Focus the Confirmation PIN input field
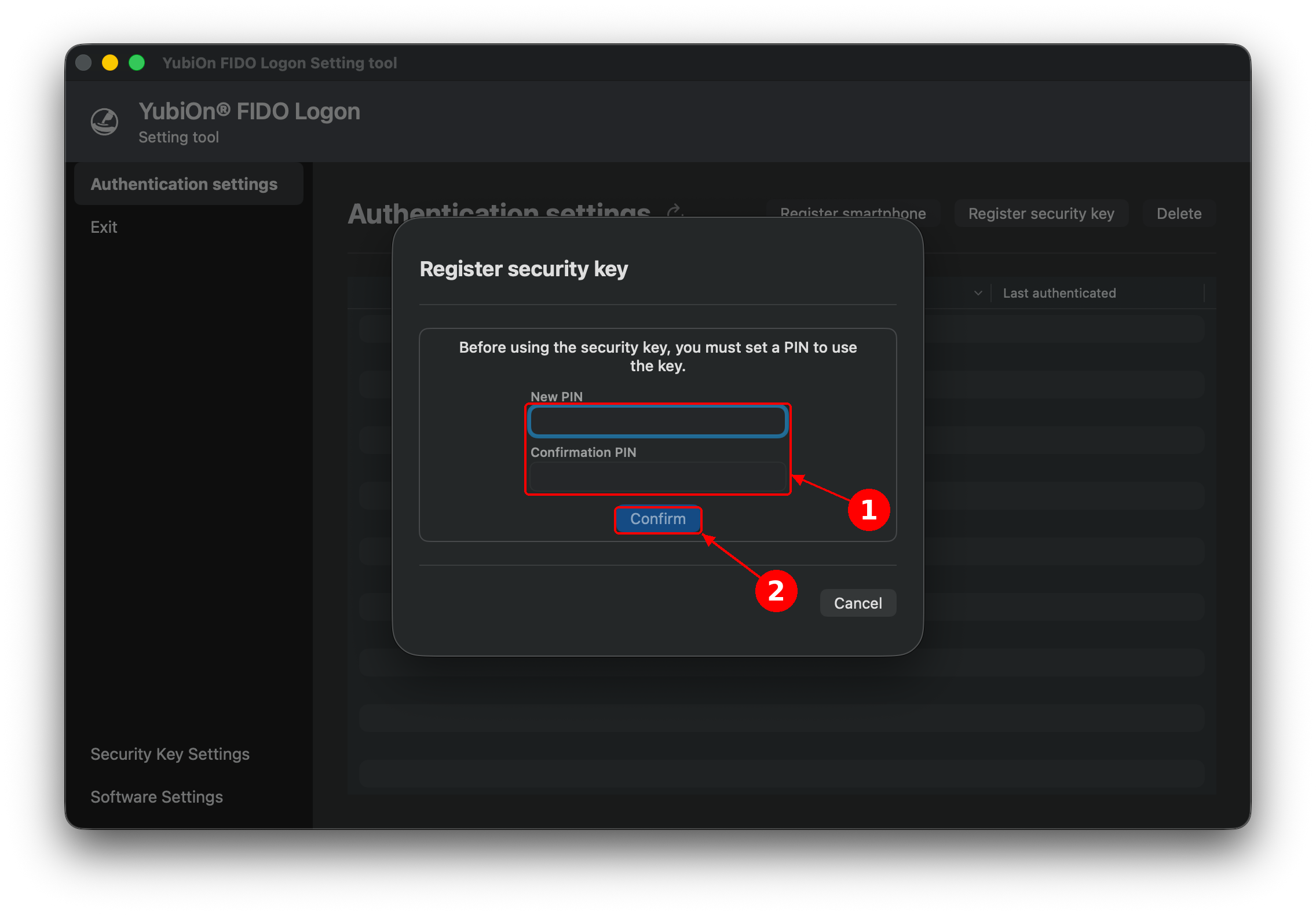 point(658,477)
